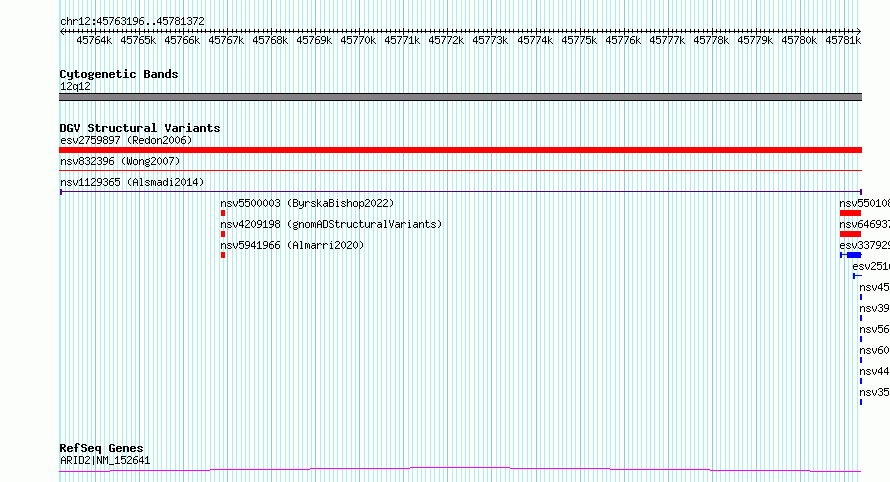Screen dimensions: 890x482
Task: Open the nsv5500003 (ByrskaBishop2022) variant label
Action: [x=307, y=203]
